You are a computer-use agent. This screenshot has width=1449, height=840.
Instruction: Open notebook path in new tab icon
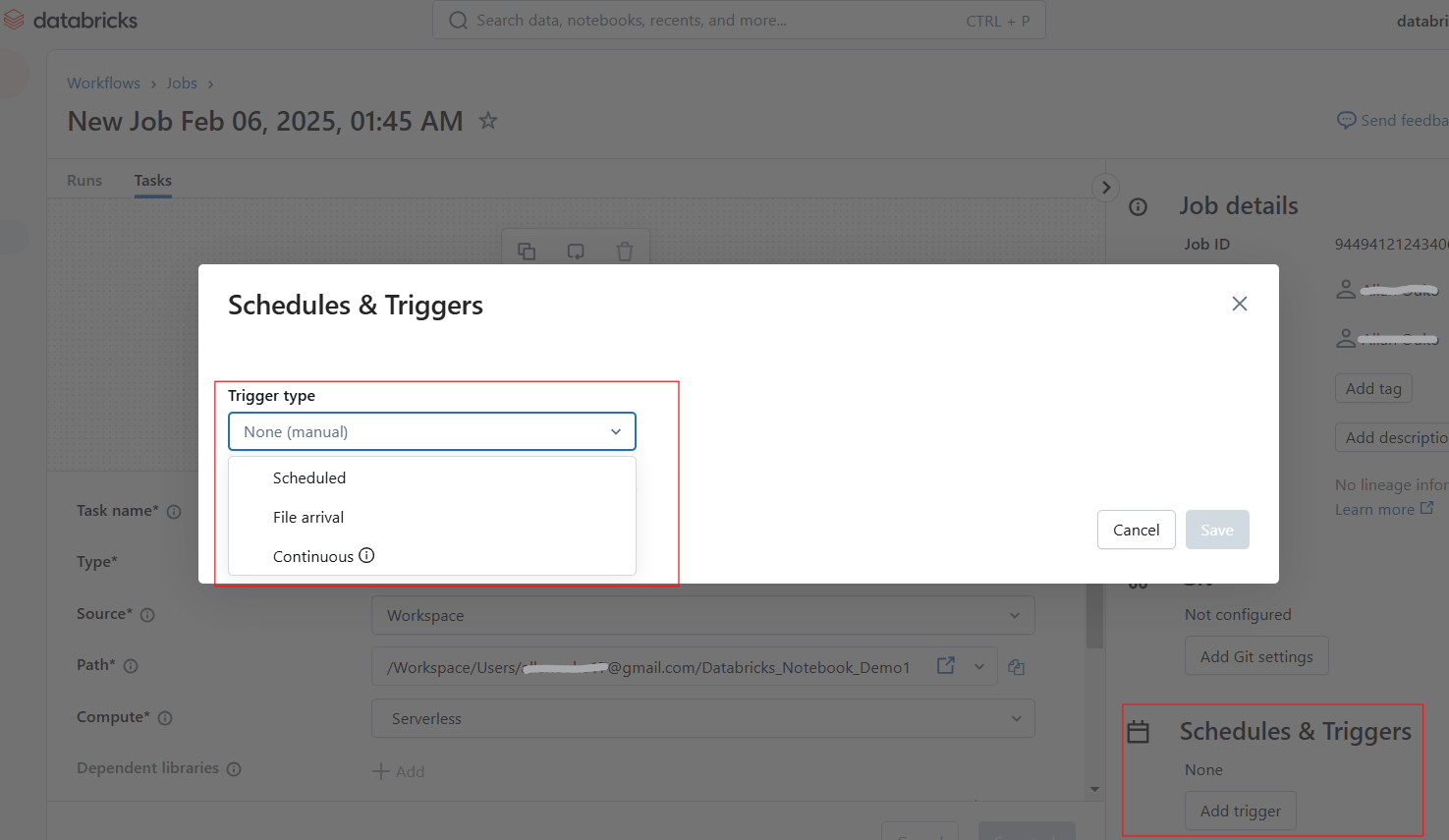[x=946, y=666]
